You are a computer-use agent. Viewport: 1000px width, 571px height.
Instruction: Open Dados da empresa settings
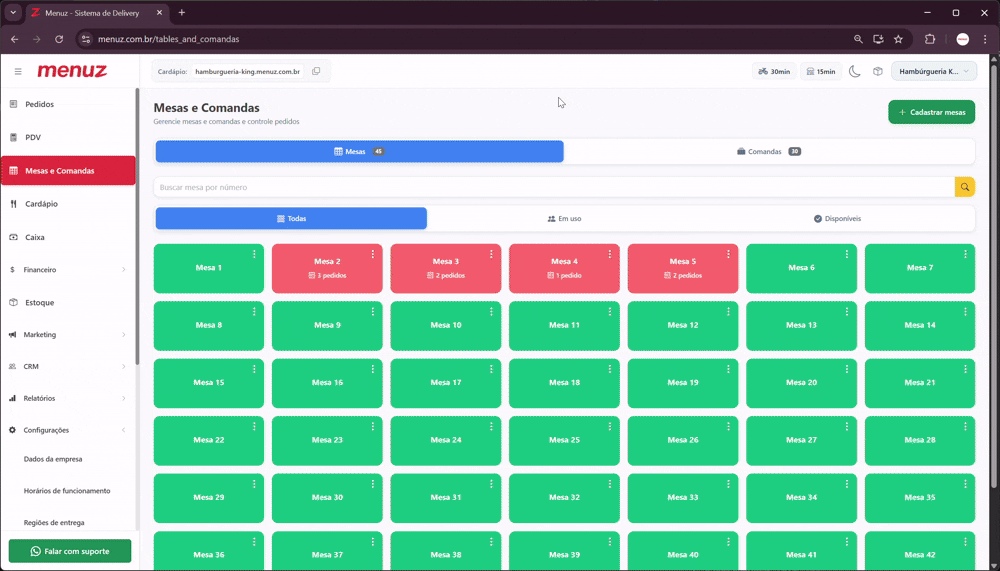pyautogui.click(x=53, y=459)
